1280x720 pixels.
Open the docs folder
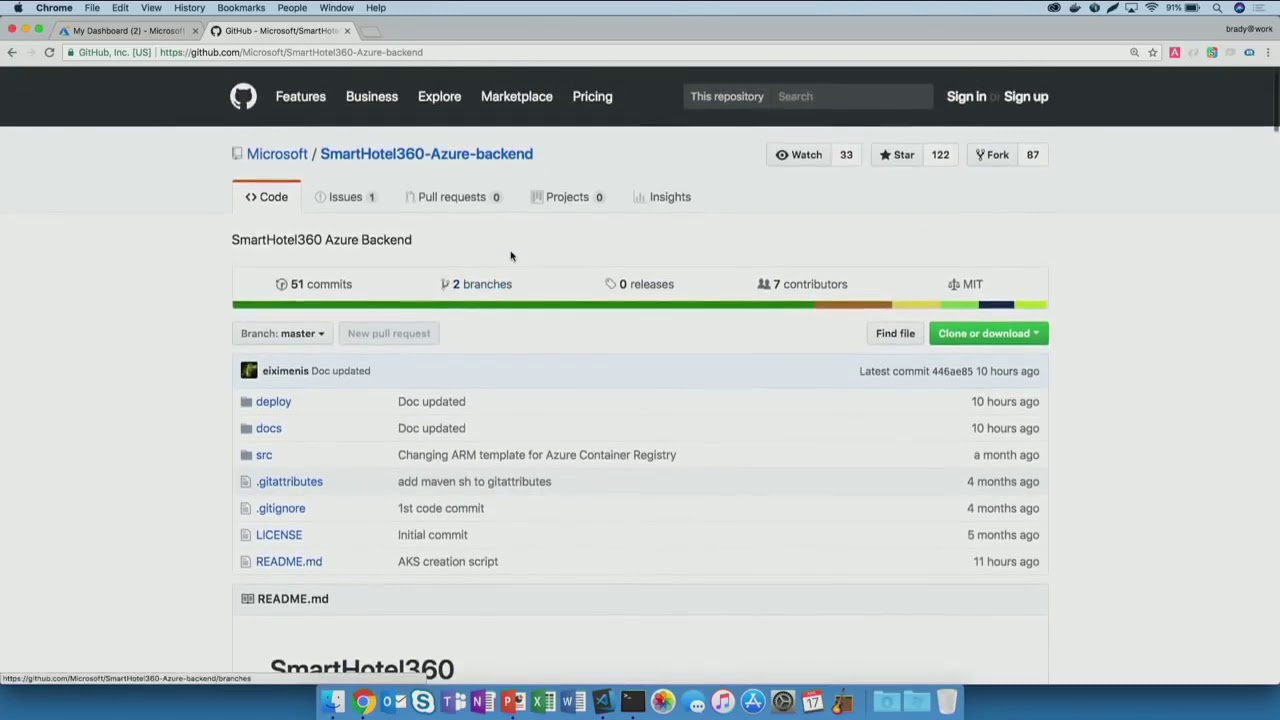pos(268,428)
